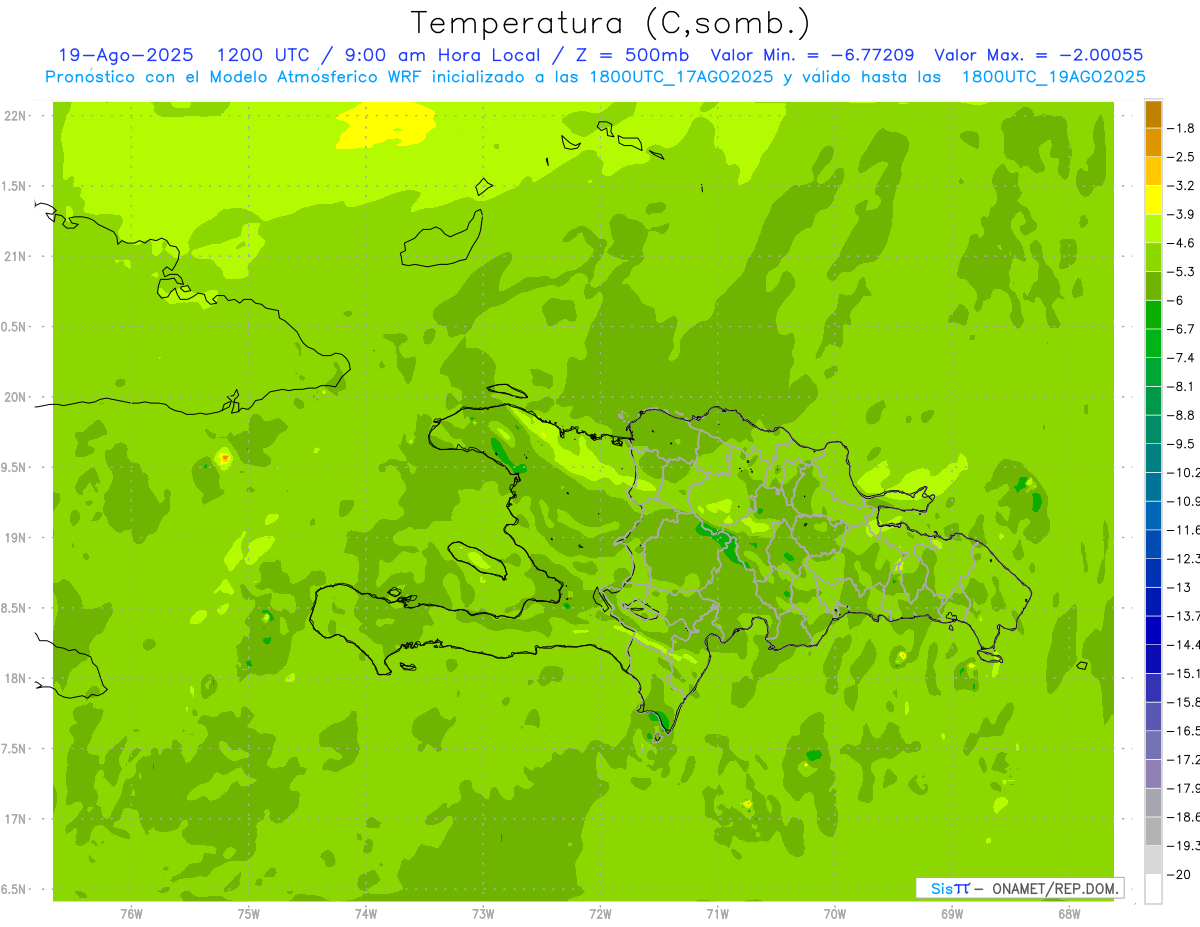
Task: Pick the dark blue swatch between -13.7 and -14.4
Action: click(1153, 630)
